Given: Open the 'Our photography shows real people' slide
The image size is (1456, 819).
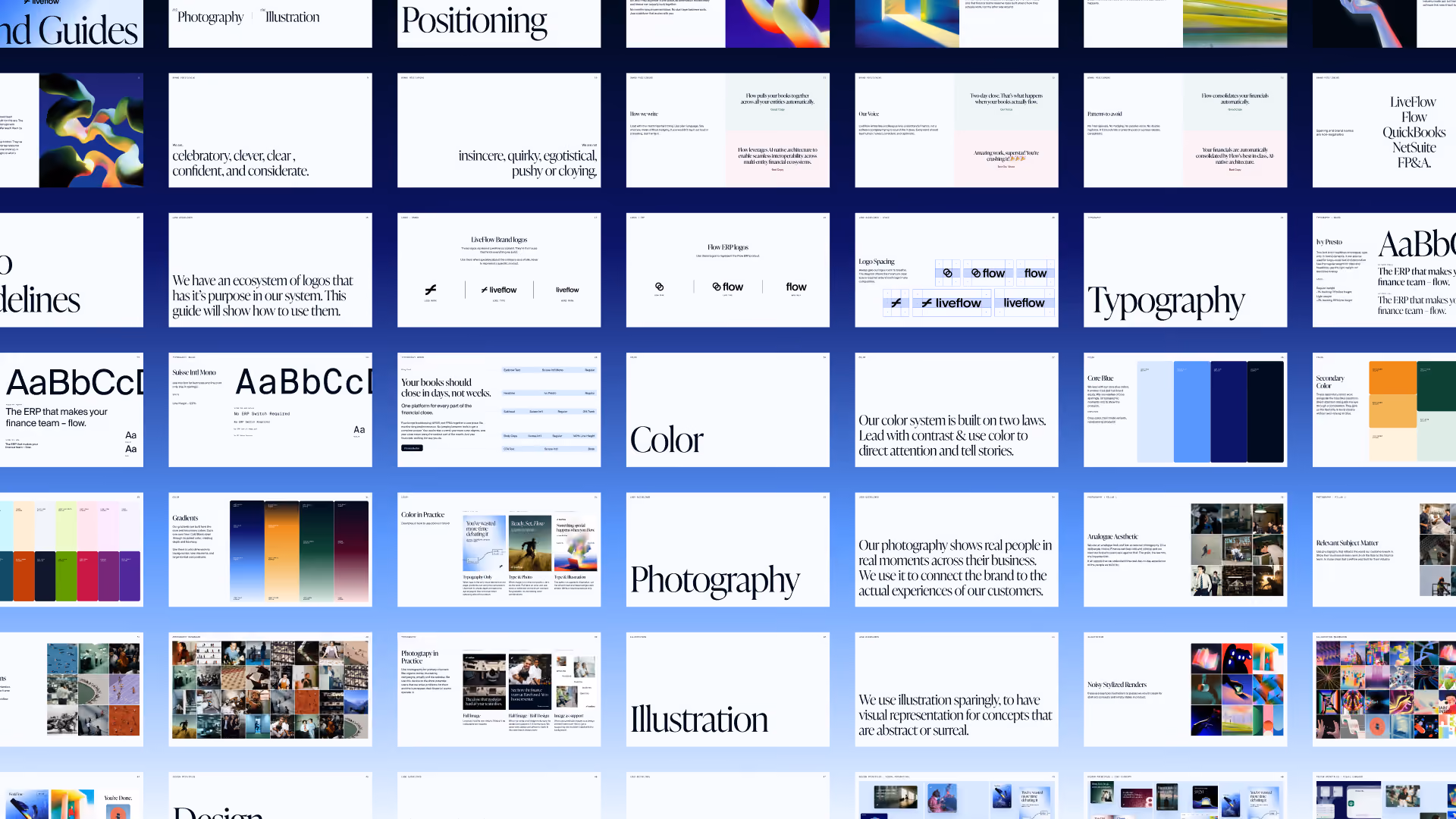Looking at the screenshot, I should tap(956, 550).
